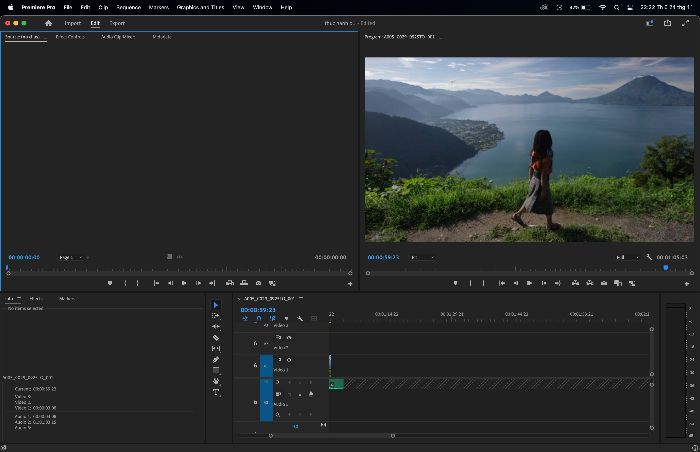The width and height of the screenshot is (700, 452).
Task: Open Program monitor zoom level dropdown
Action: (x=422, y=257)
